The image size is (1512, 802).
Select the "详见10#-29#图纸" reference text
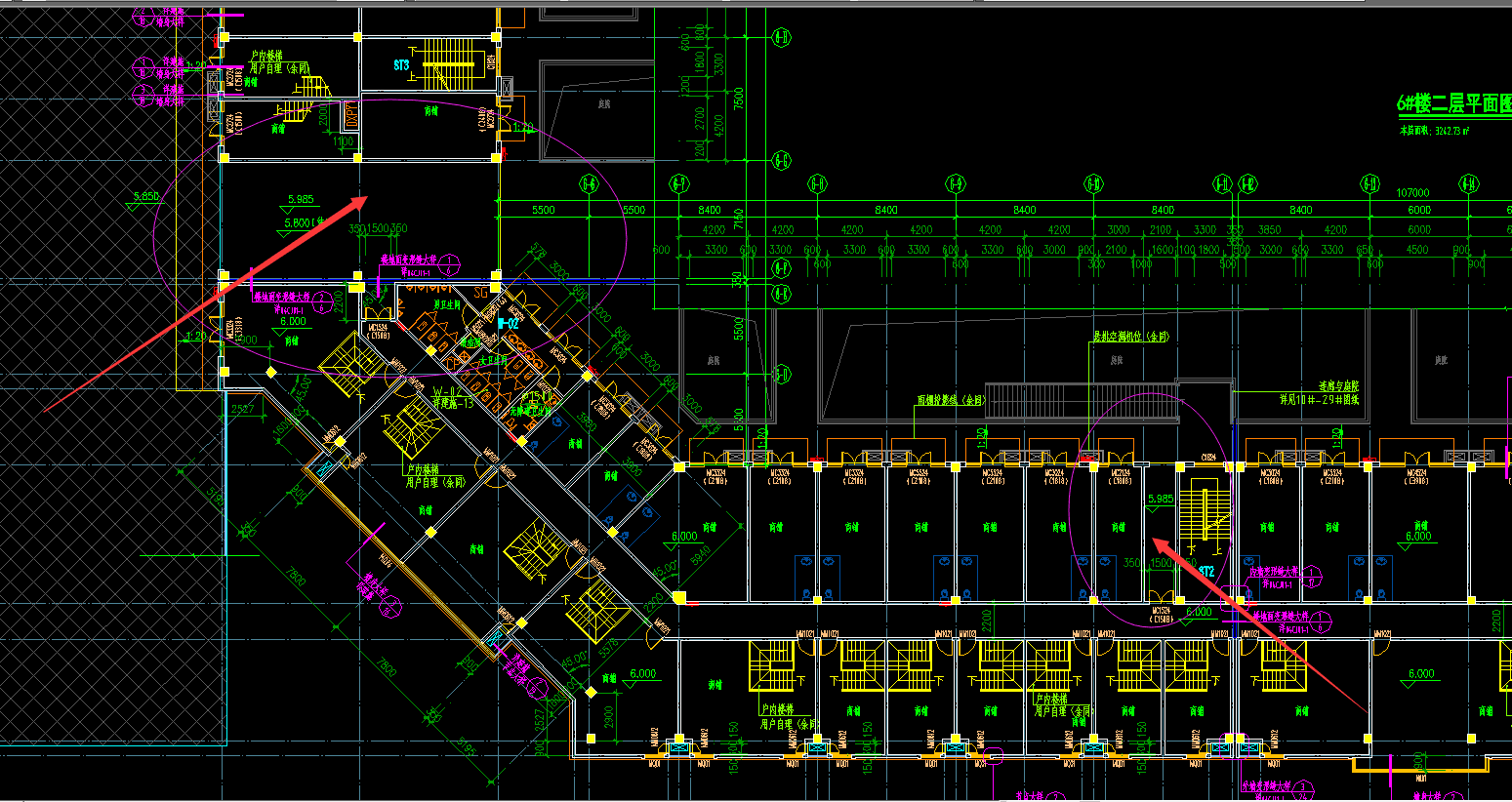1319,399
